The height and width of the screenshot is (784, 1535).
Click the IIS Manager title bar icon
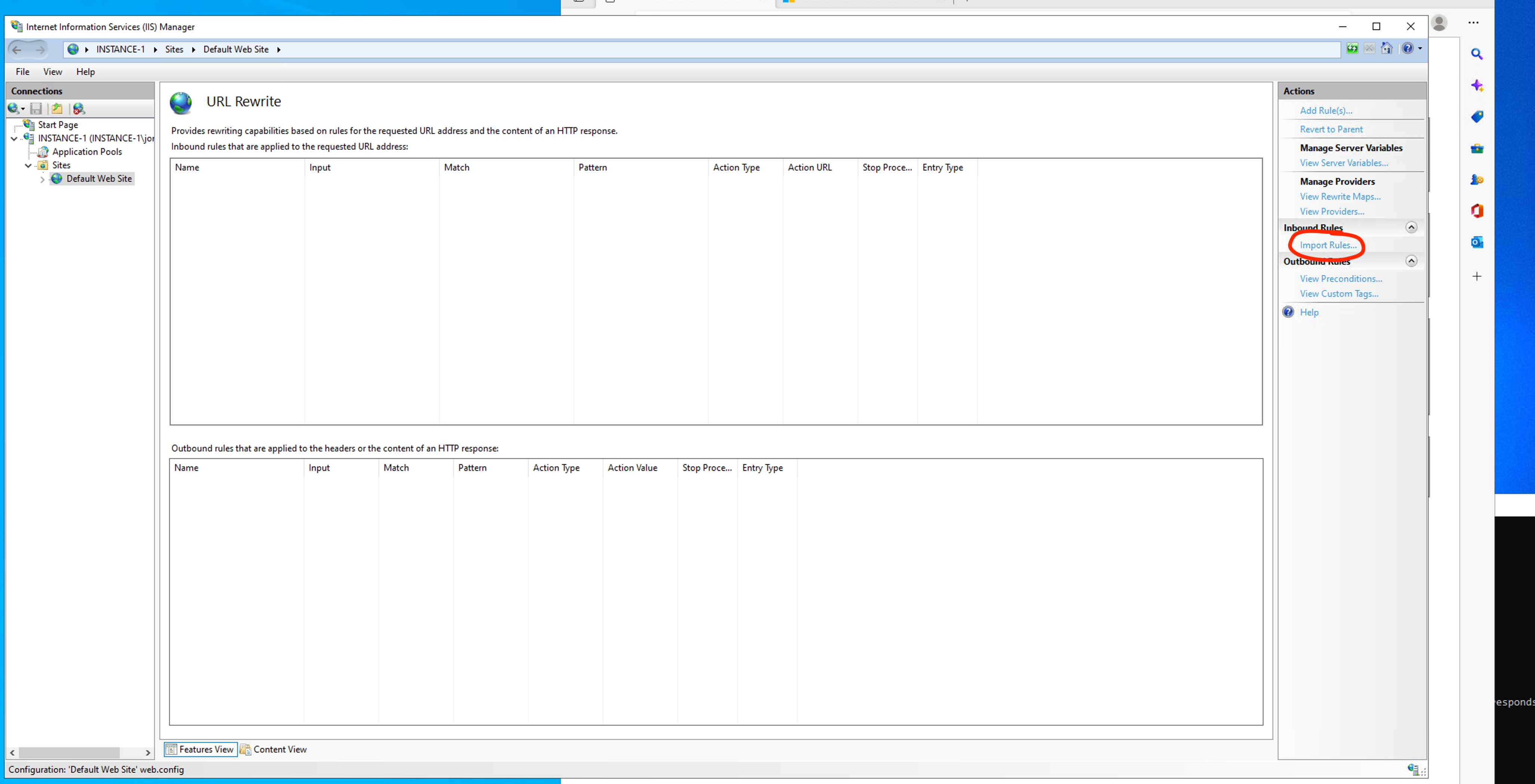(17, 26)
